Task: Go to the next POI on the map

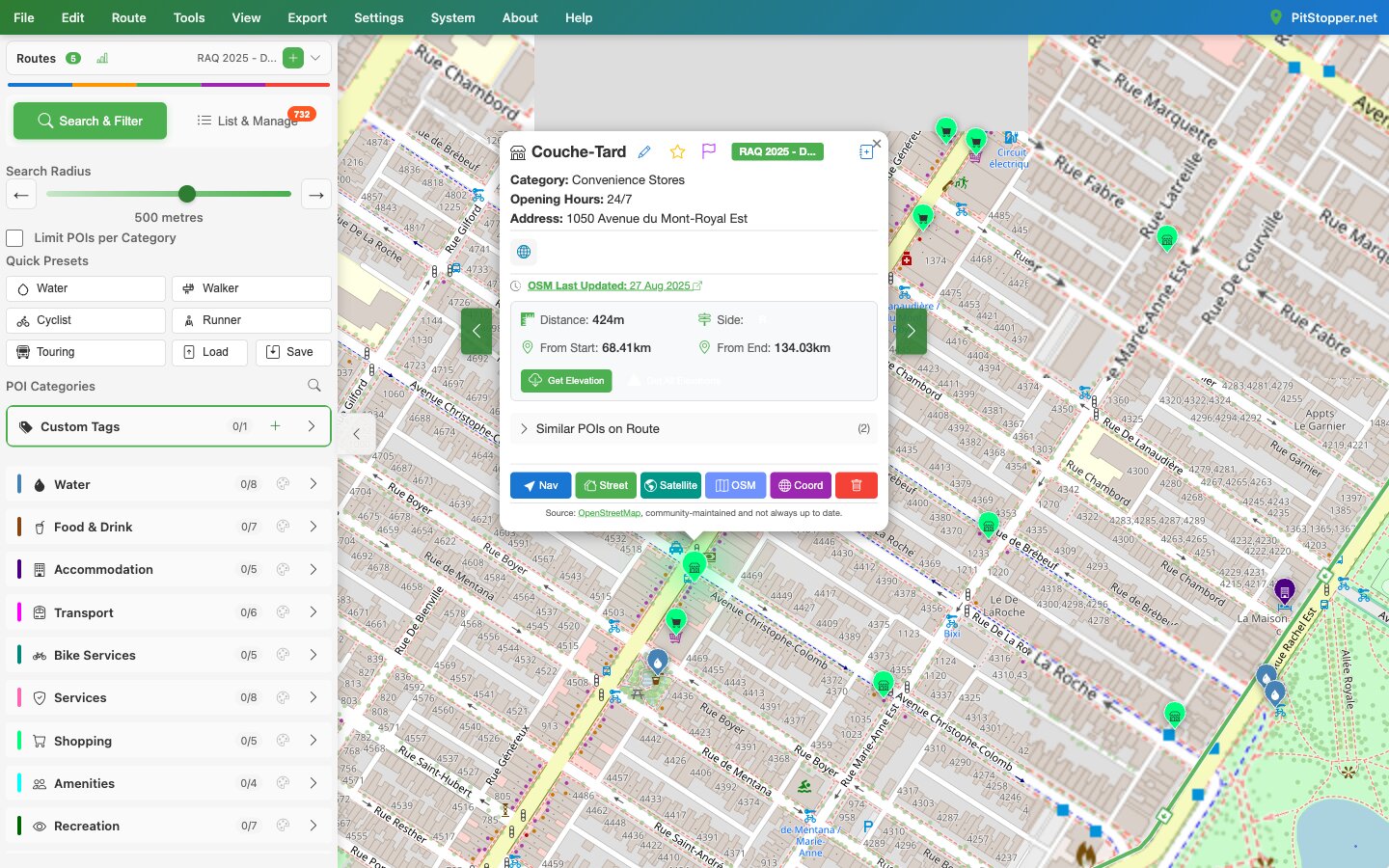Action: point(911,331)
